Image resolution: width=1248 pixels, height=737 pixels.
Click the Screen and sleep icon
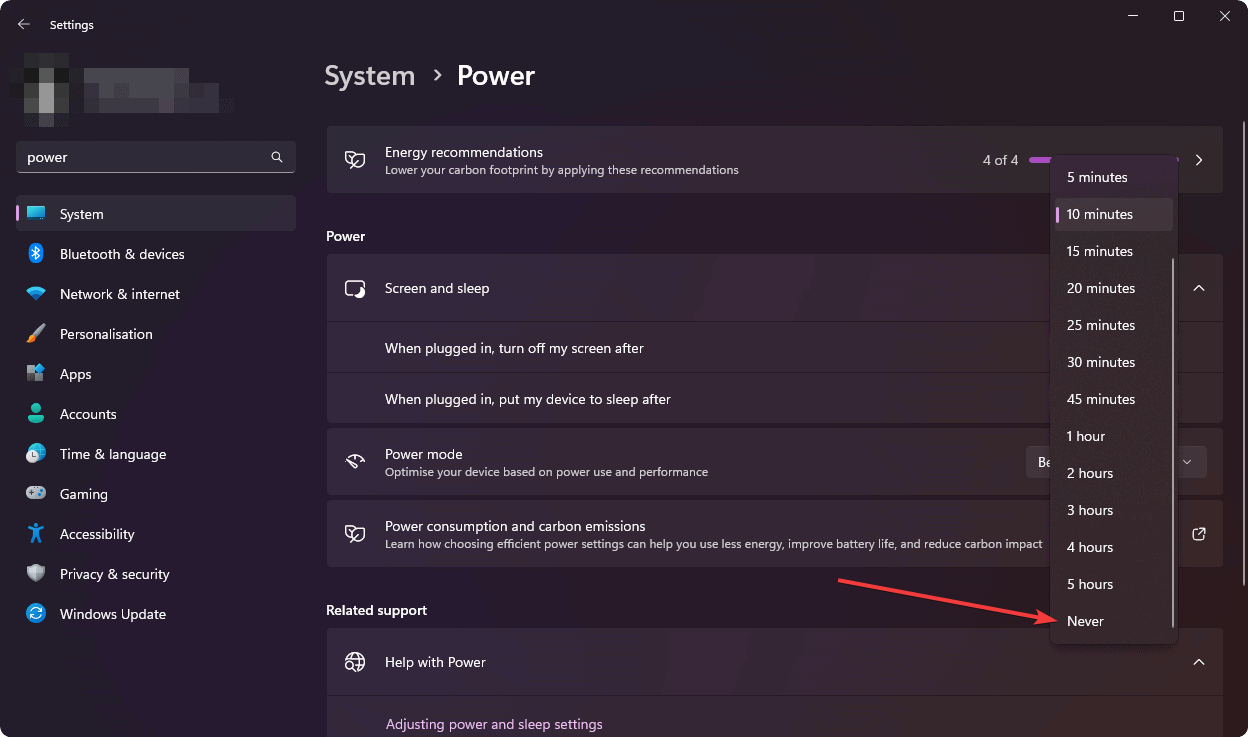355,288
